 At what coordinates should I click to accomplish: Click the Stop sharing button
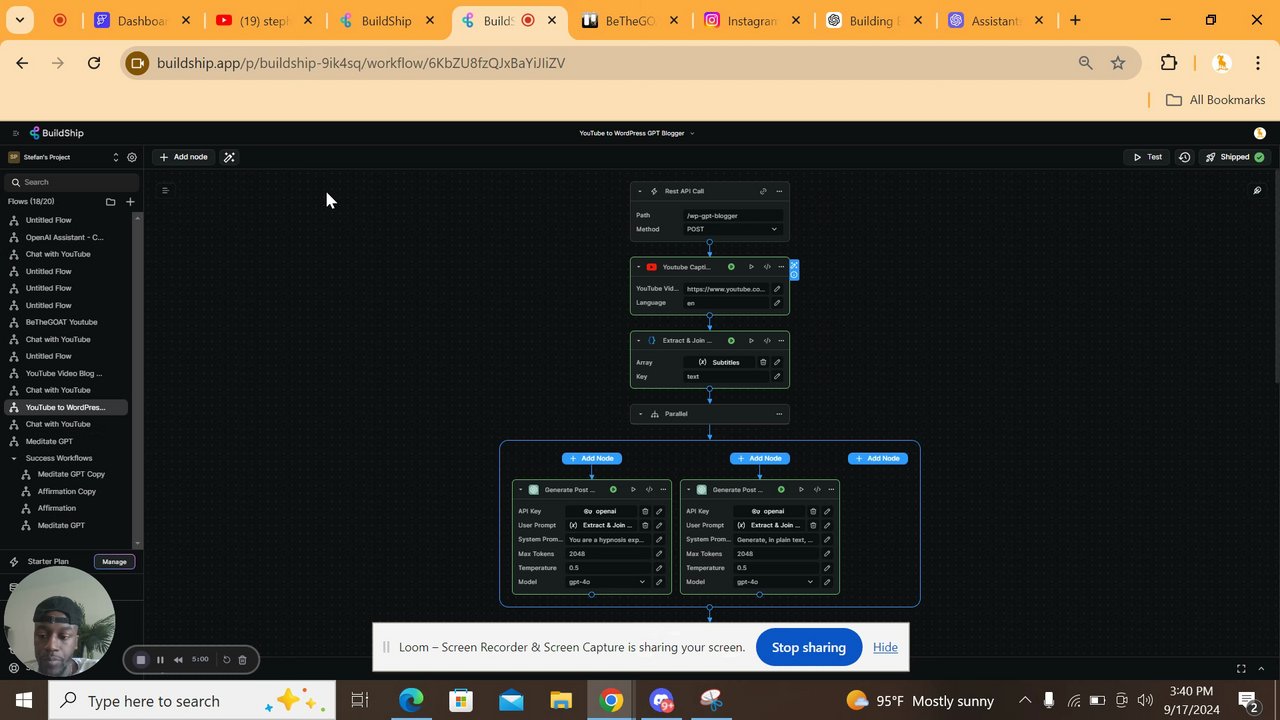[808, 647]
